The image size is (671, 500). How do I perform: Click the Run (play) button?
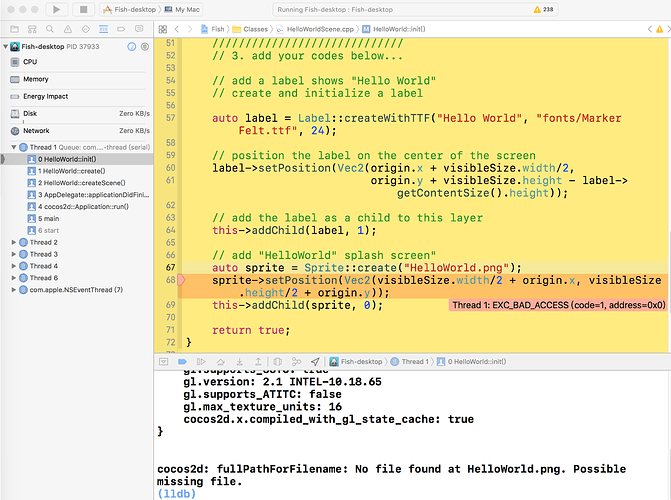point(56,9)
